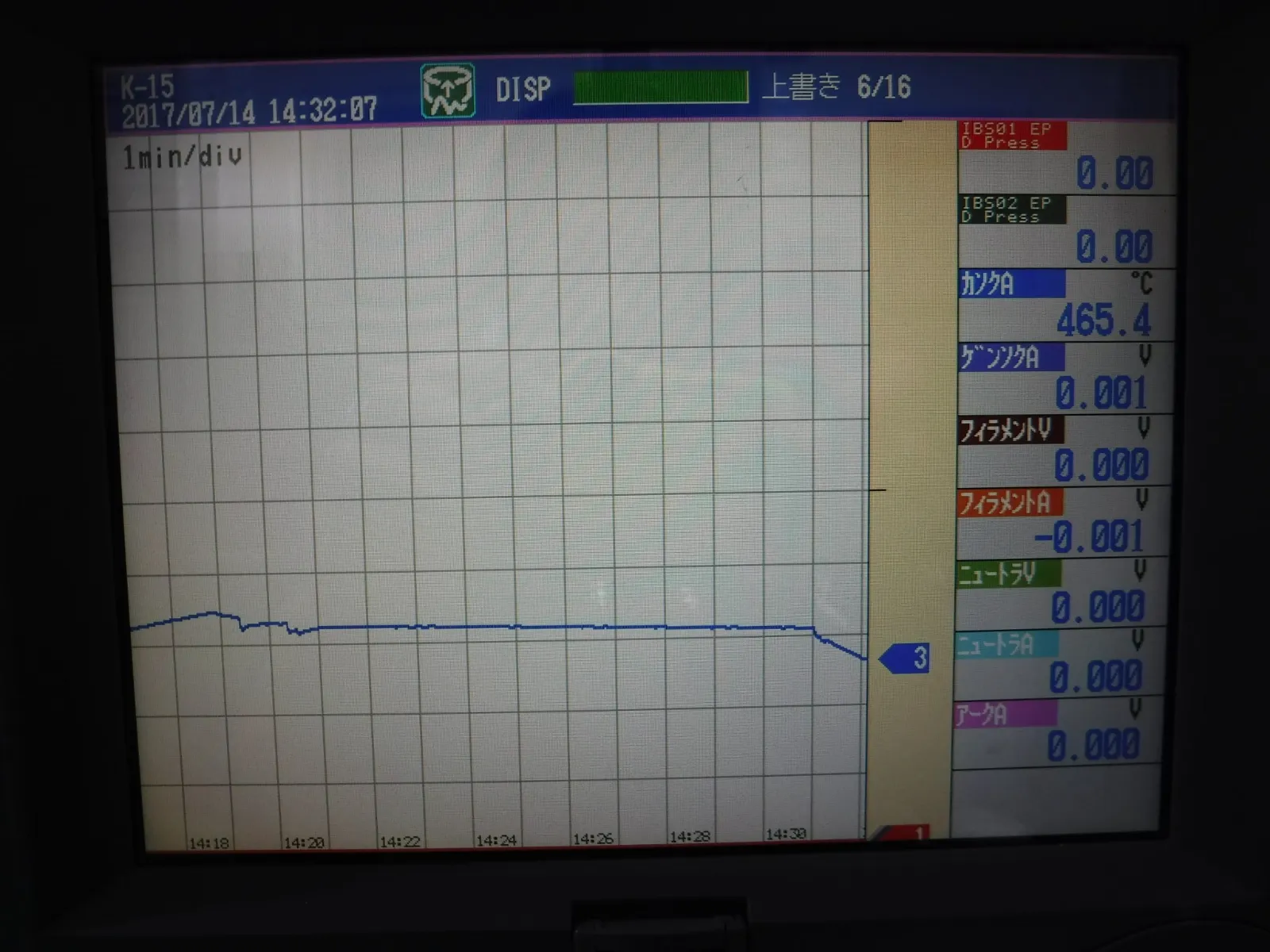
Task: Select the magenta アークA channel label
Action: click(1005, 713)
